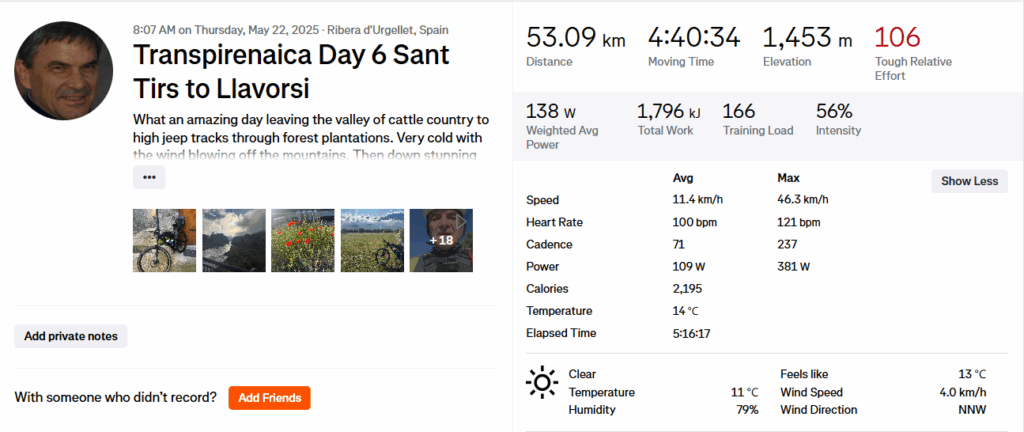Open the cloudy sky photo thumbnail
Screen dimensions: 1024x432
(x=234, y=240)
